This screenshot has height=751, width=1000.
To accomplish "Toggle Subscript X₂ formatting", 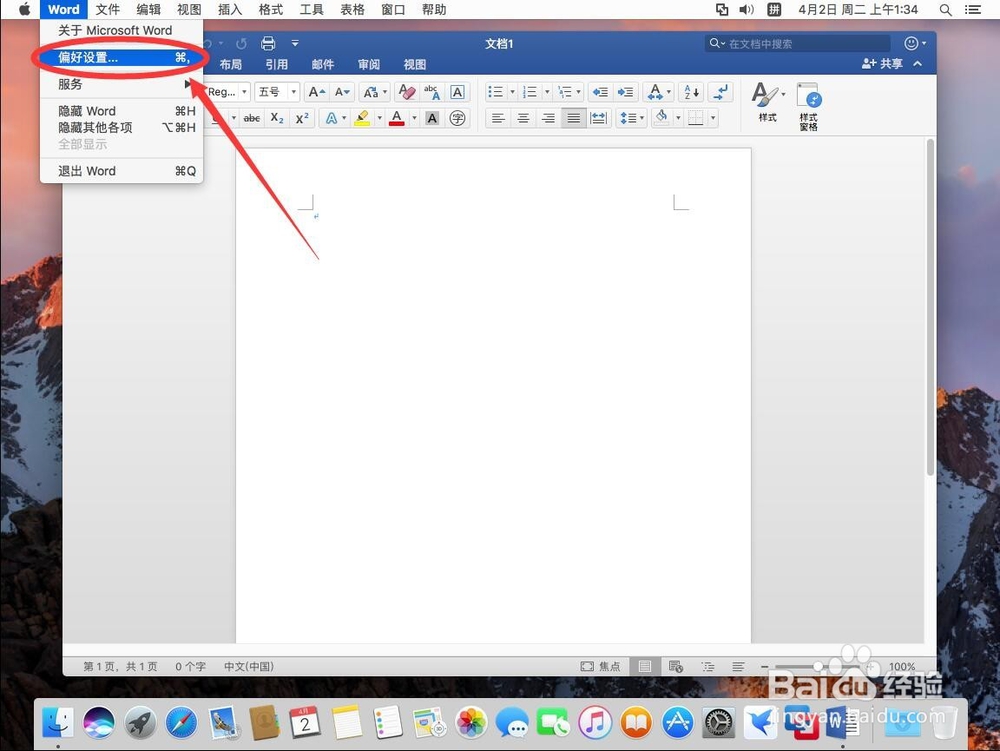I will [x=277, y=118].
